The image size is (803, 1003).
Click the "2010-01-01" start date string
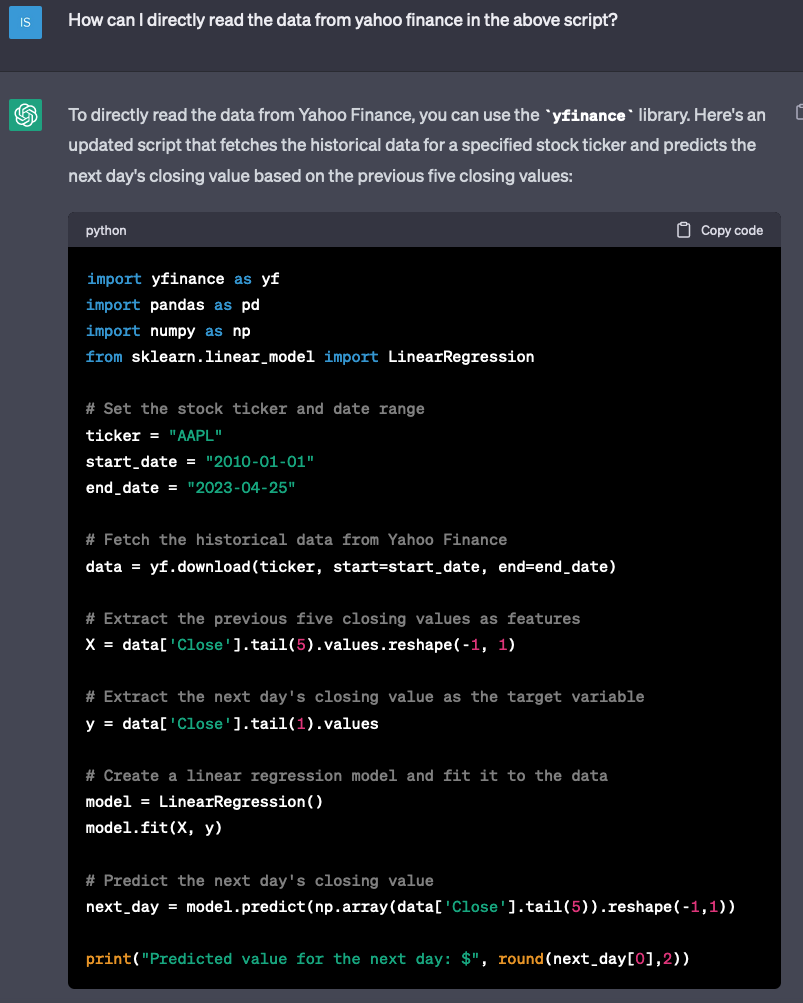(259, 461)
